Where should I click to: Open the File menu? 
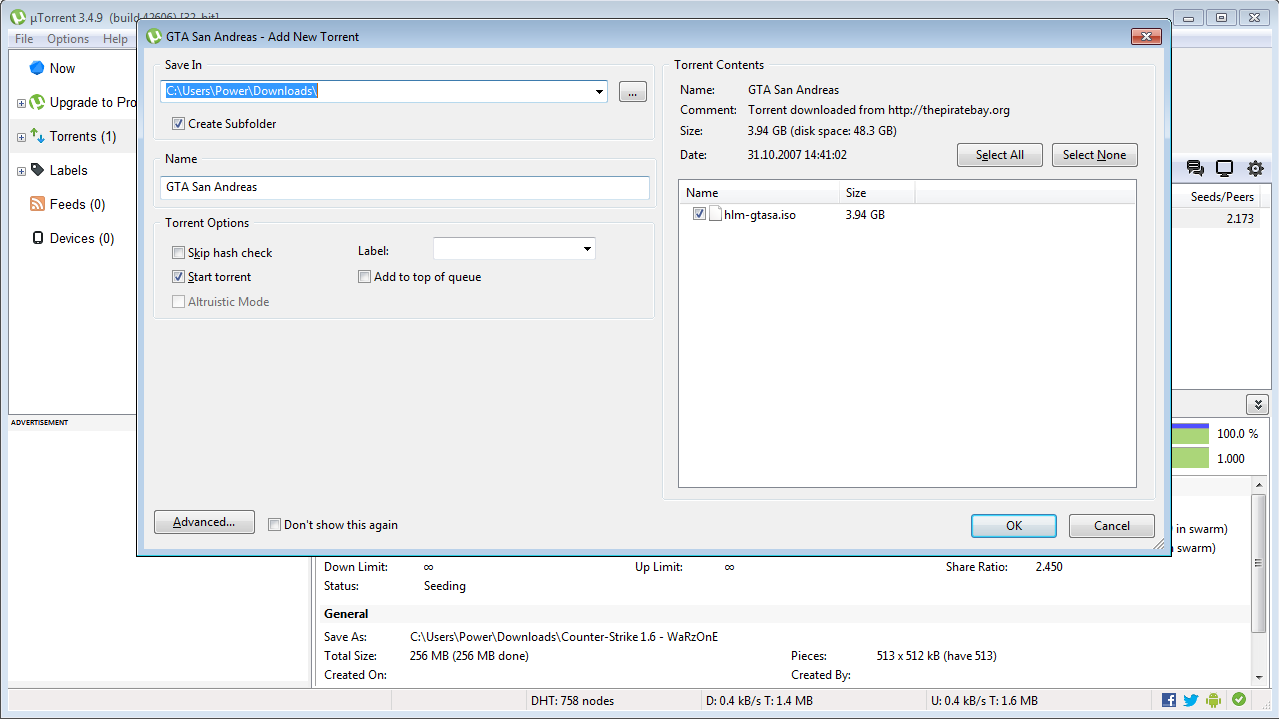click(24, 39)
